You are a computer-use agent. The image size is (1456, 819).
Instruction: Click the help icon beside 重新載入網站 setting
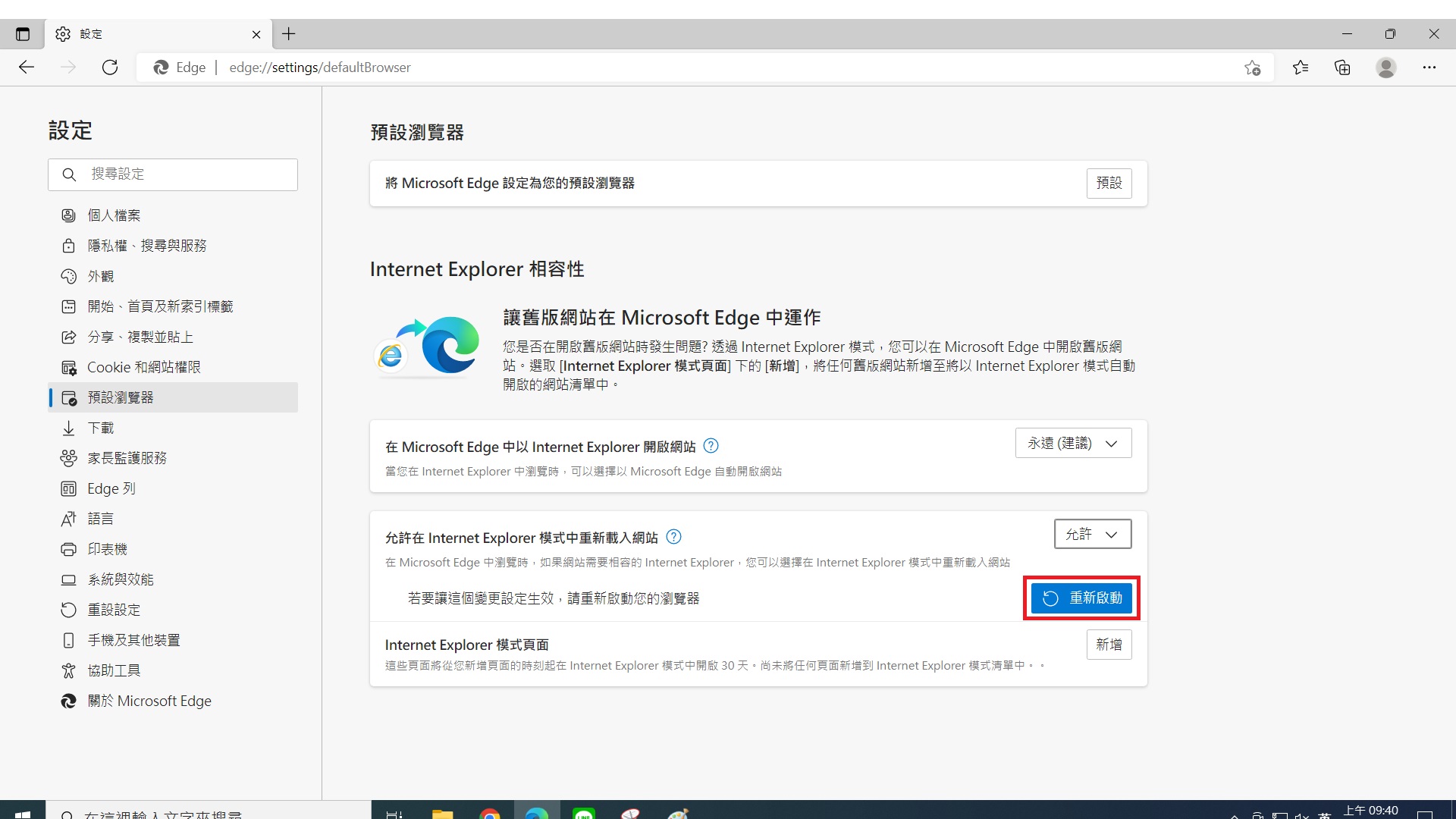[x=673, y=537]
